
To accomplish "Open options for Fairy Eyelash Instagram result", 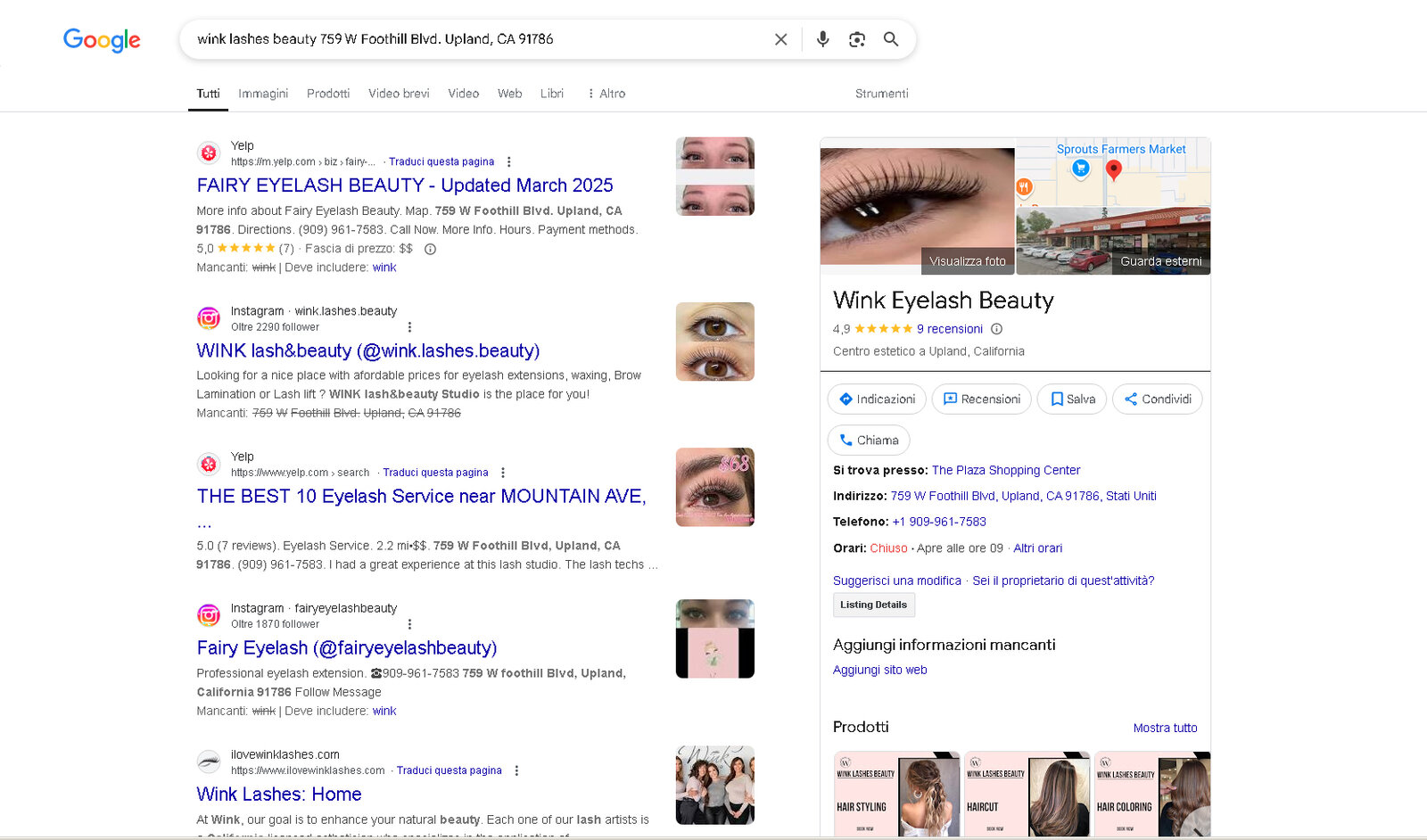I will tap(409, 624).
